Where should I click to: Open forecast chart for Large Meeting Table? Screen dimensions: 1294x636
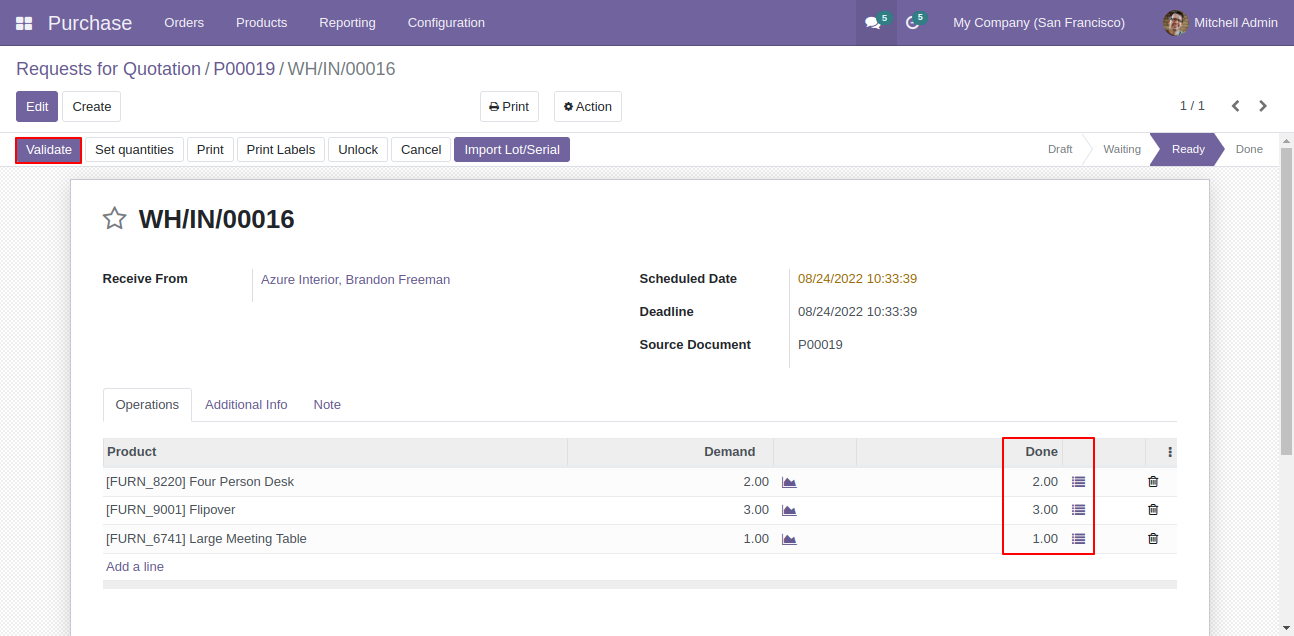[789, 539]
